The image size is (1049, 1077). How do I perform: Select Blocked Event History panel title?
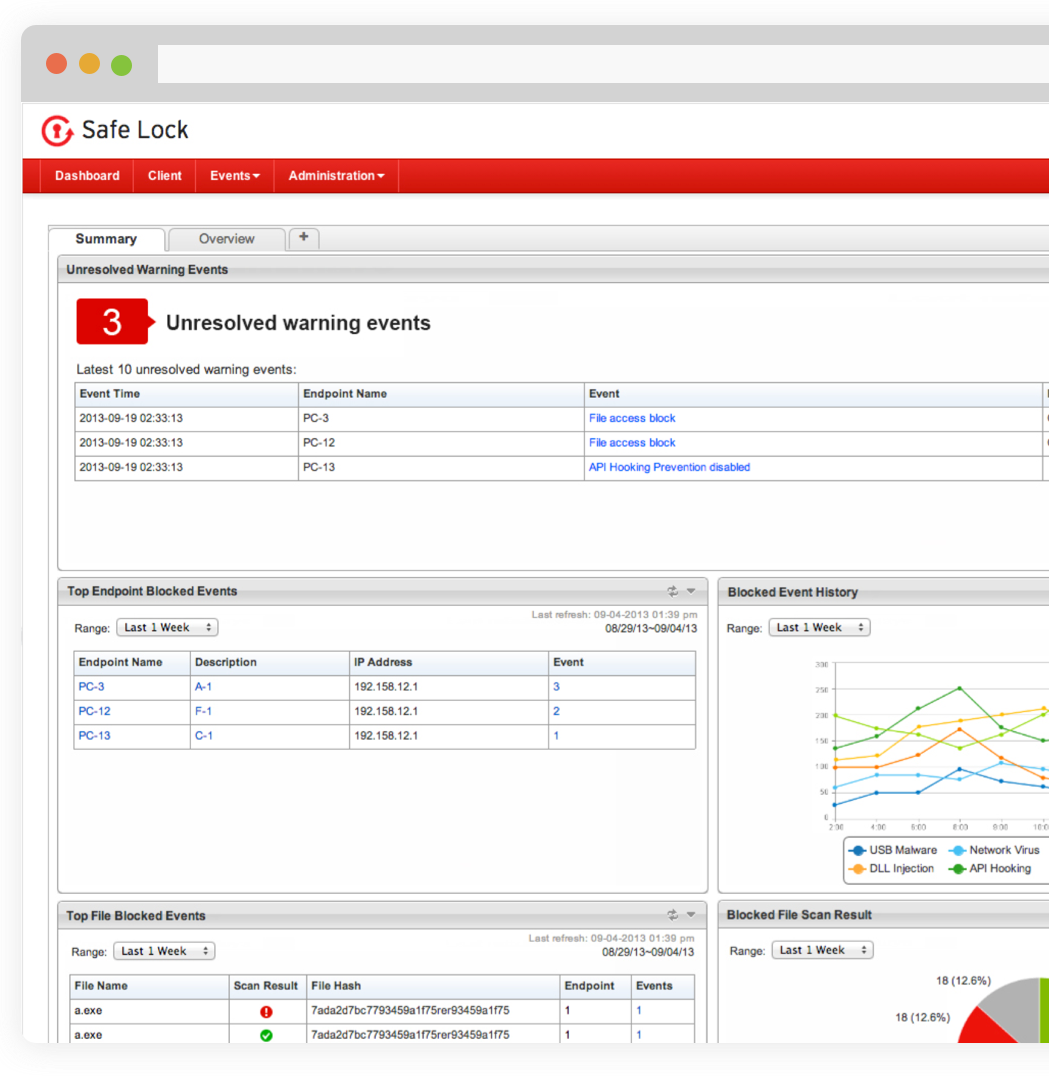point(793,593)
